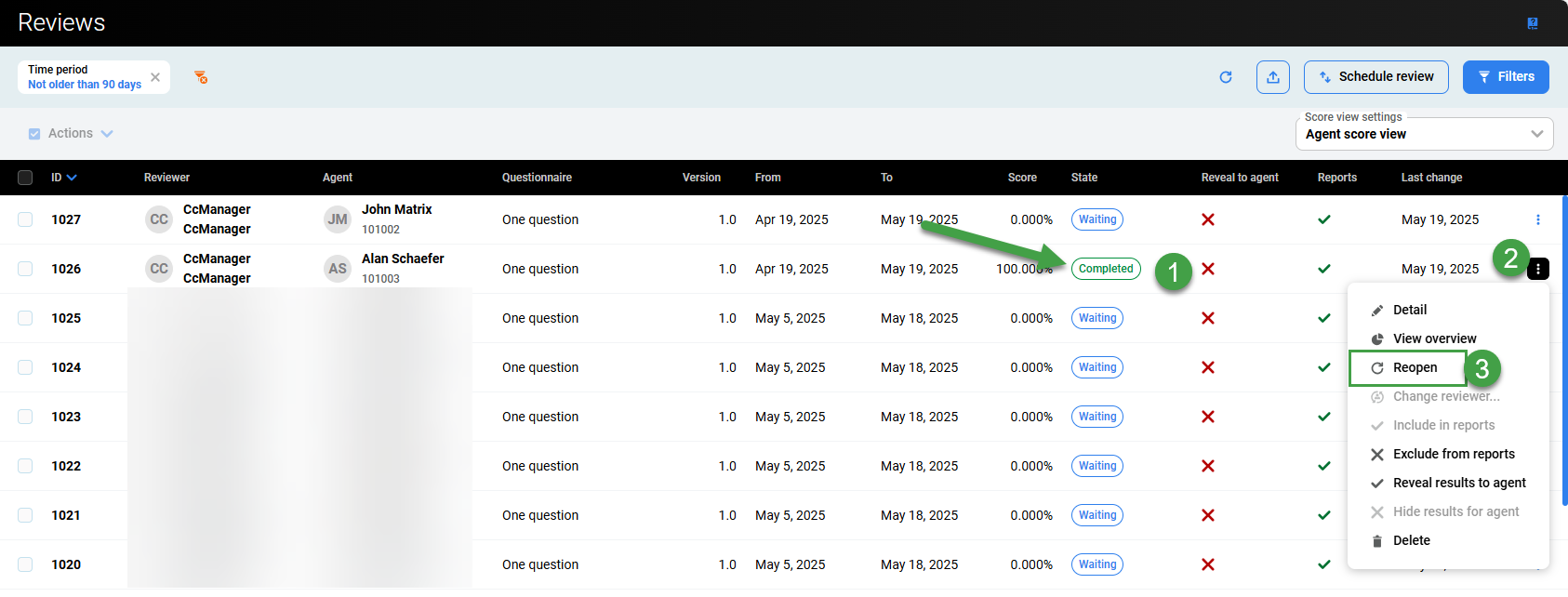Image resolution: width=1568 pixels, height=597 pixels.
Task: Remove the Time period filter chip
Action: coord(155,77)
